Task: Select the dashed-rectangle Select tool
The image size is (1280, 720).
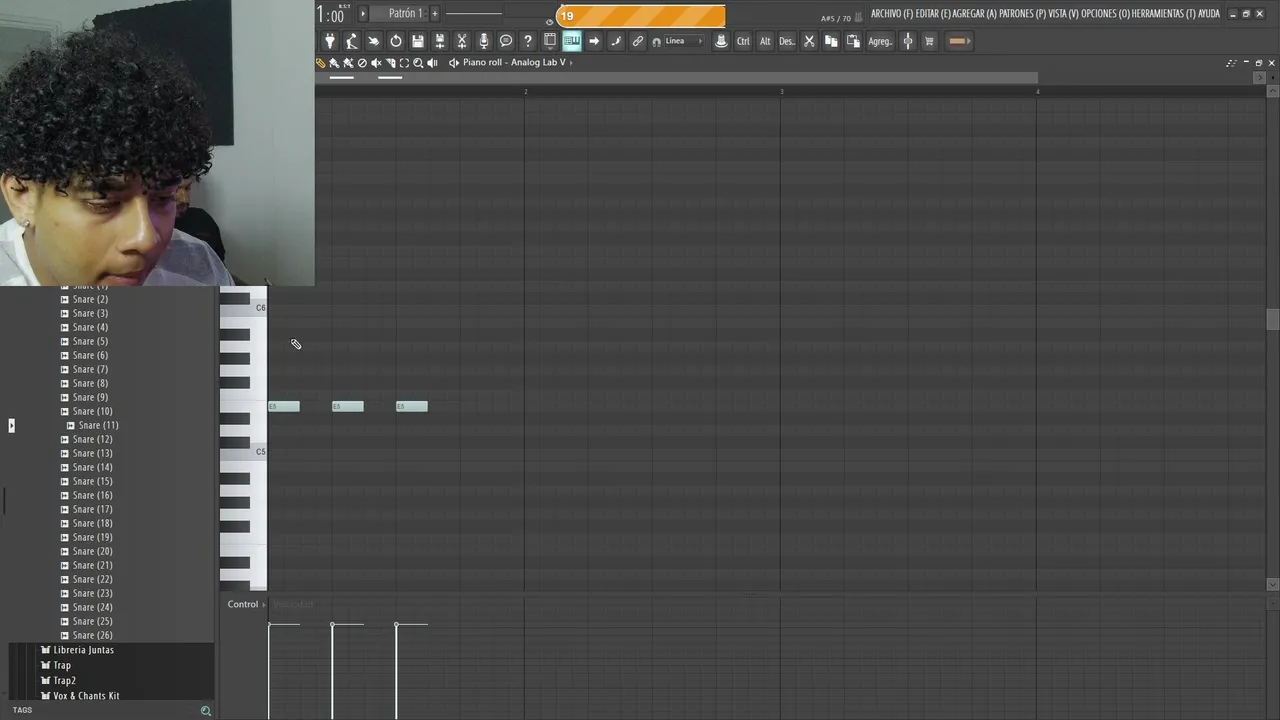Action: (x=404, y=63)
